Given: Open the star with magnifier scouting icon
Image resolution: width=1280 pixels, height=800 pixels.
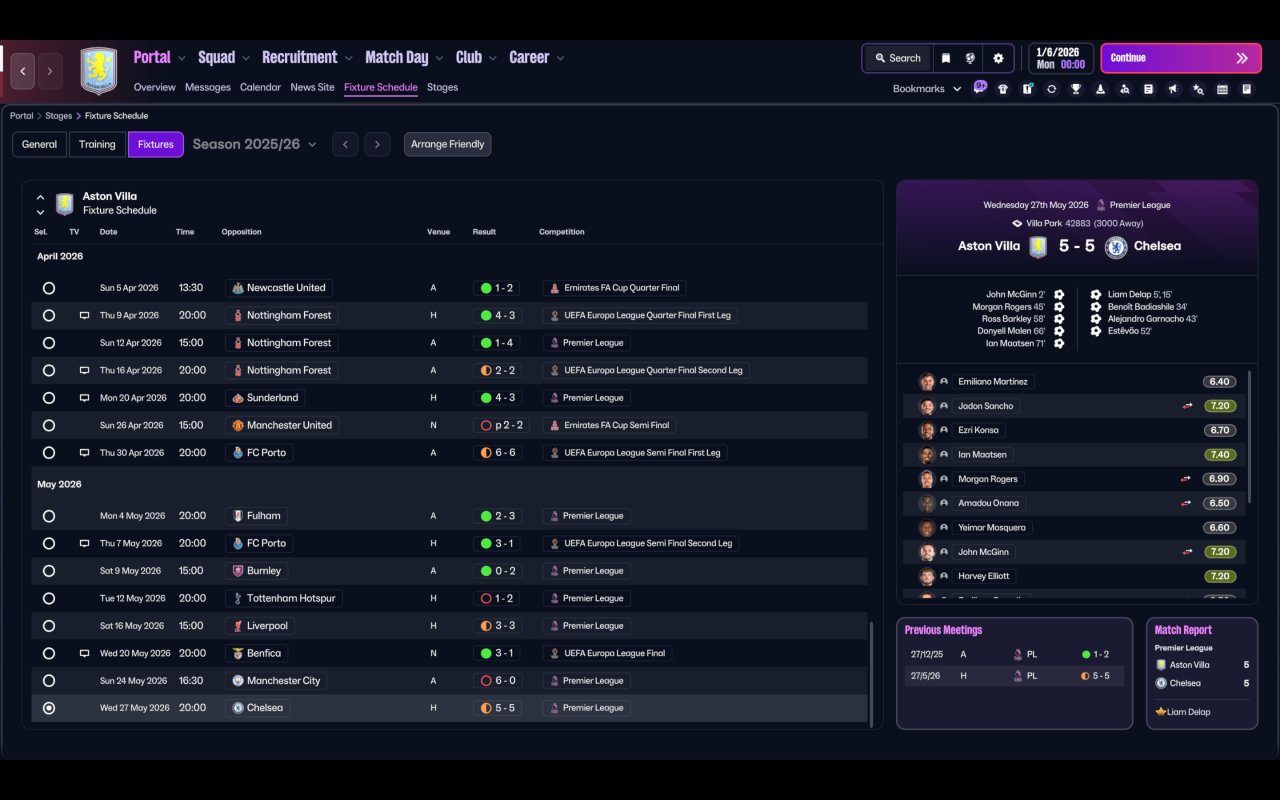Looking at the screenshot, I should point(1198,89).
